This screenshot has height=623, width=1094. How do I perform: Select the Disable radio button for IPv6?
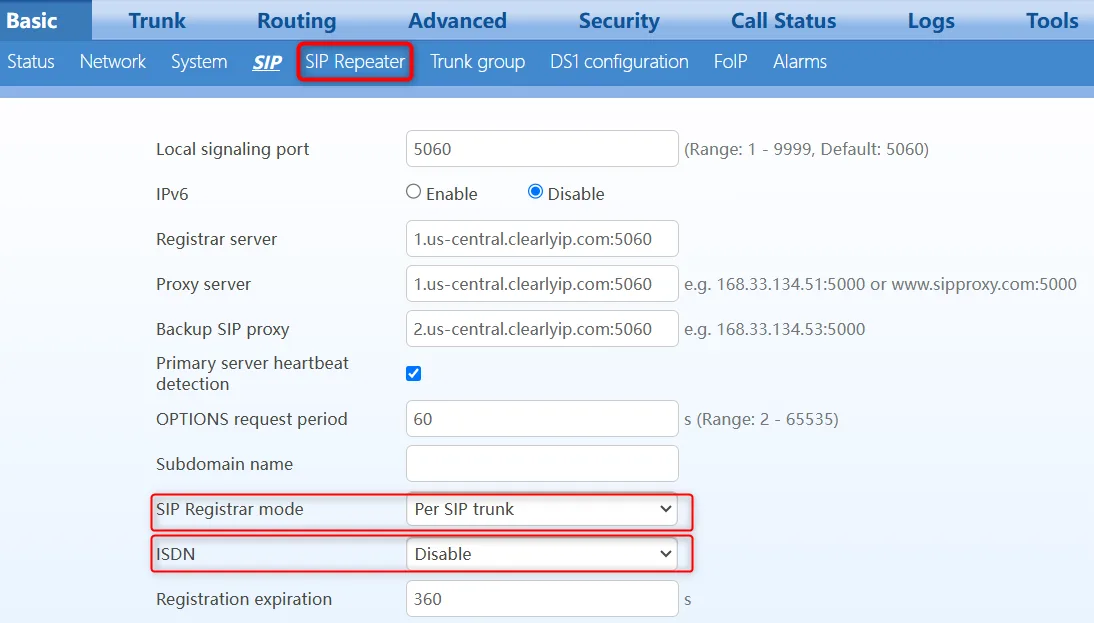[x=535, y=192]
